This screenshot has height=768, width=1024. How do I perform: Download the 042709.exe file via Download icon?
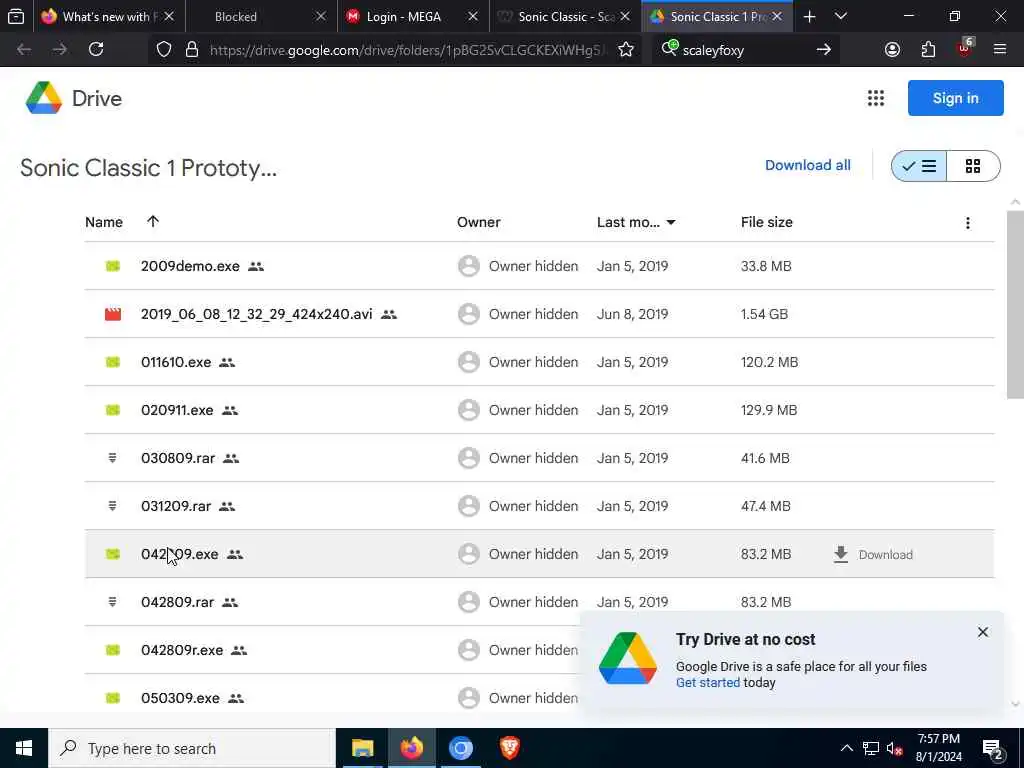(x=841, y=554)
